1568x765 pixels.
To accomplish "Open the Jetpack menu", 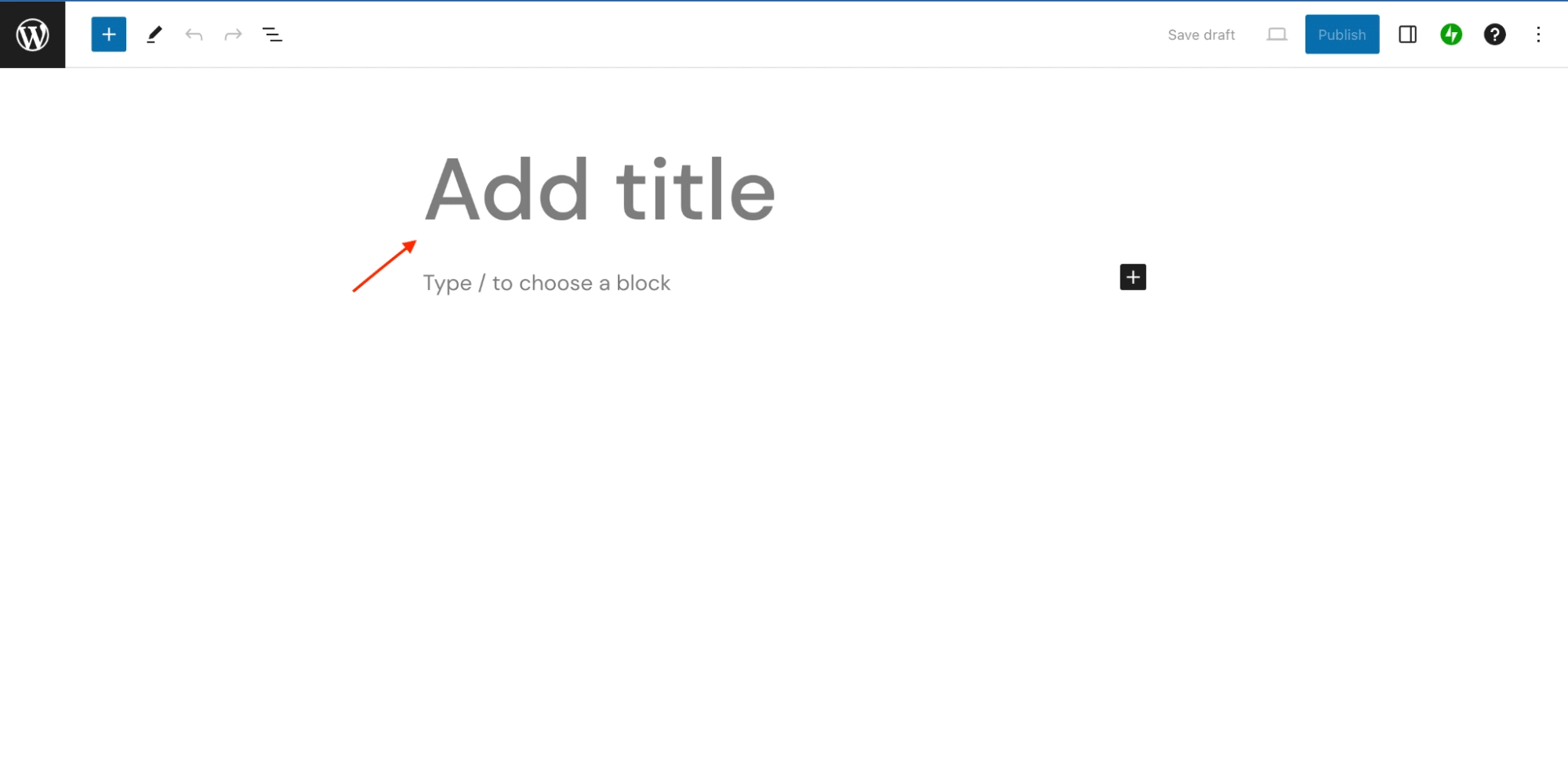I will 1450,34.
